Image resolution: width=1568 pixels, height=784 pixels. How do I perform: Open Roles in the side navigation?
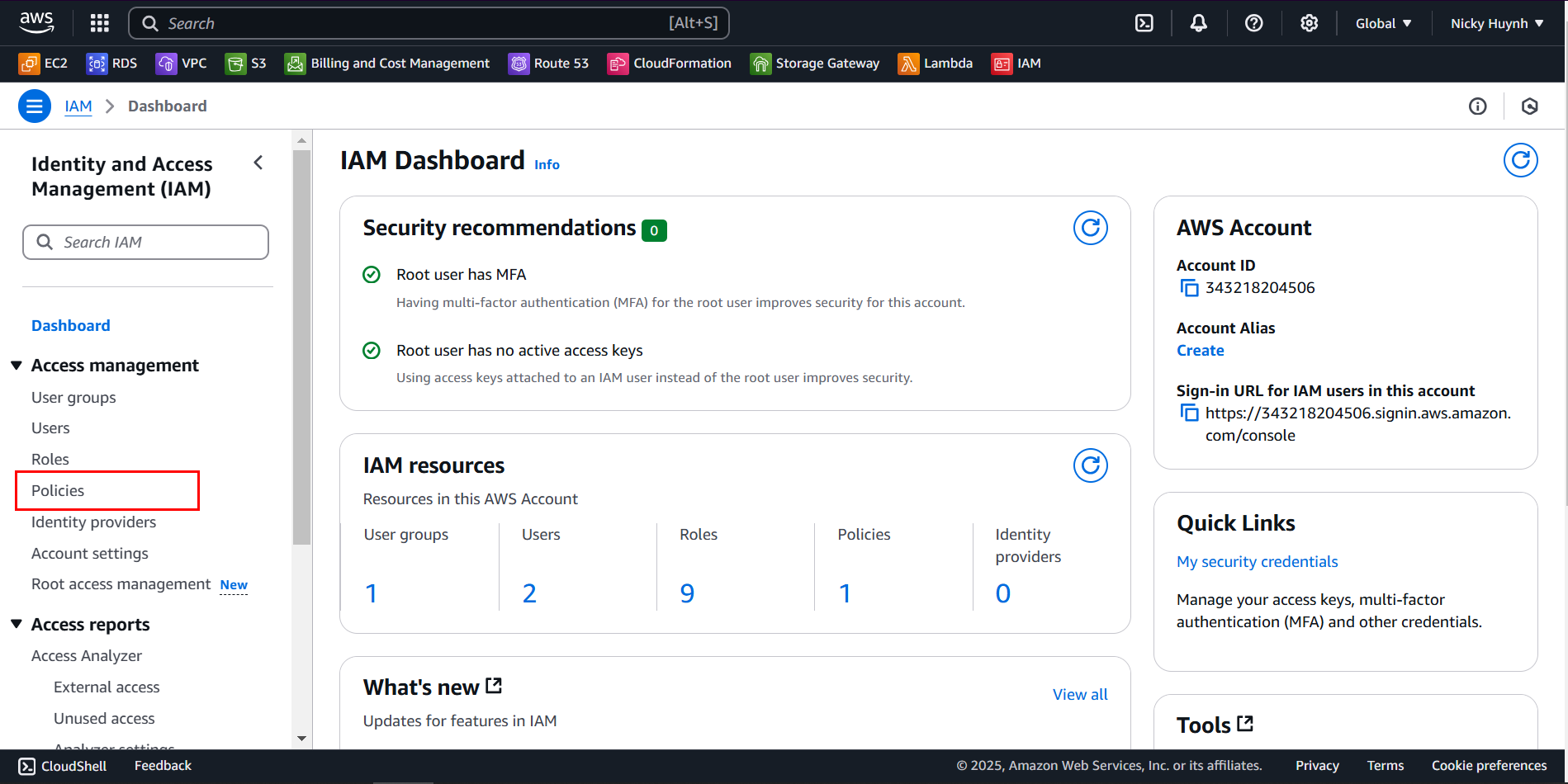point(50,460)
